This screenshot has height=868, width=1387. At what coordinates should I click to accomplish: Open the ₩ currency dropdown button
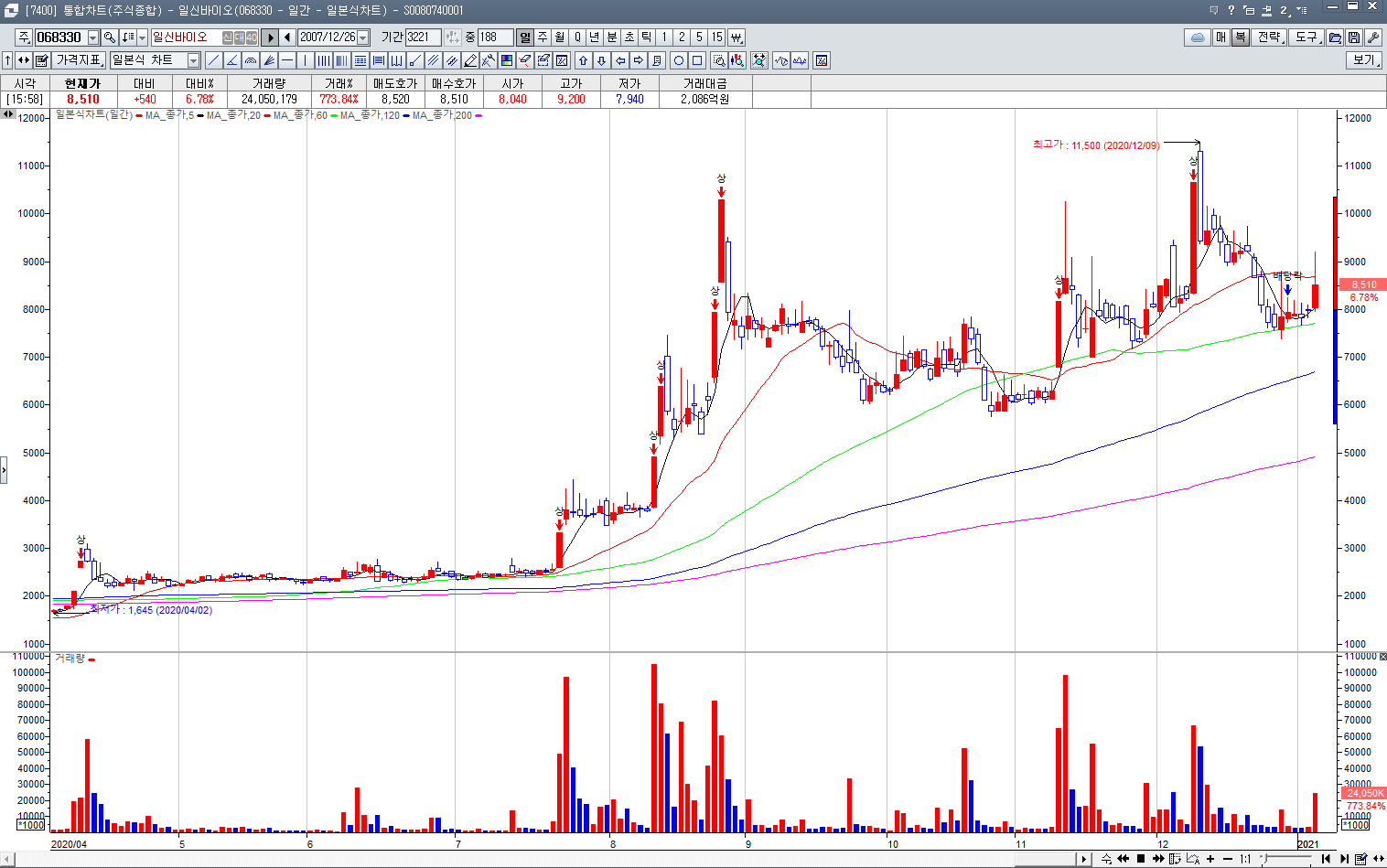click(737, 38)
